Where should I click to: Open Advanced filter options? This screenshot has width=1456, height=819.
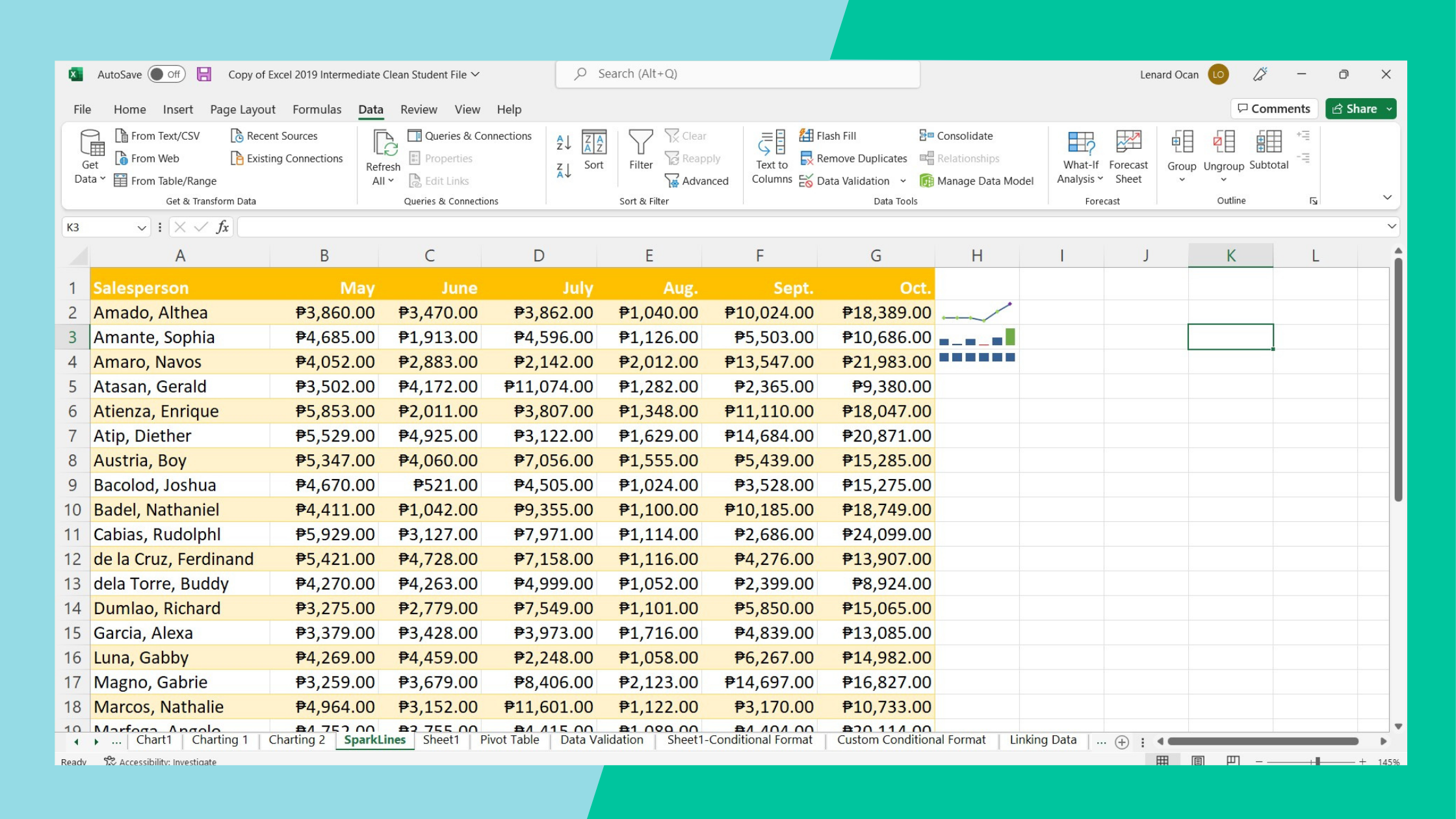click(697, 181)
